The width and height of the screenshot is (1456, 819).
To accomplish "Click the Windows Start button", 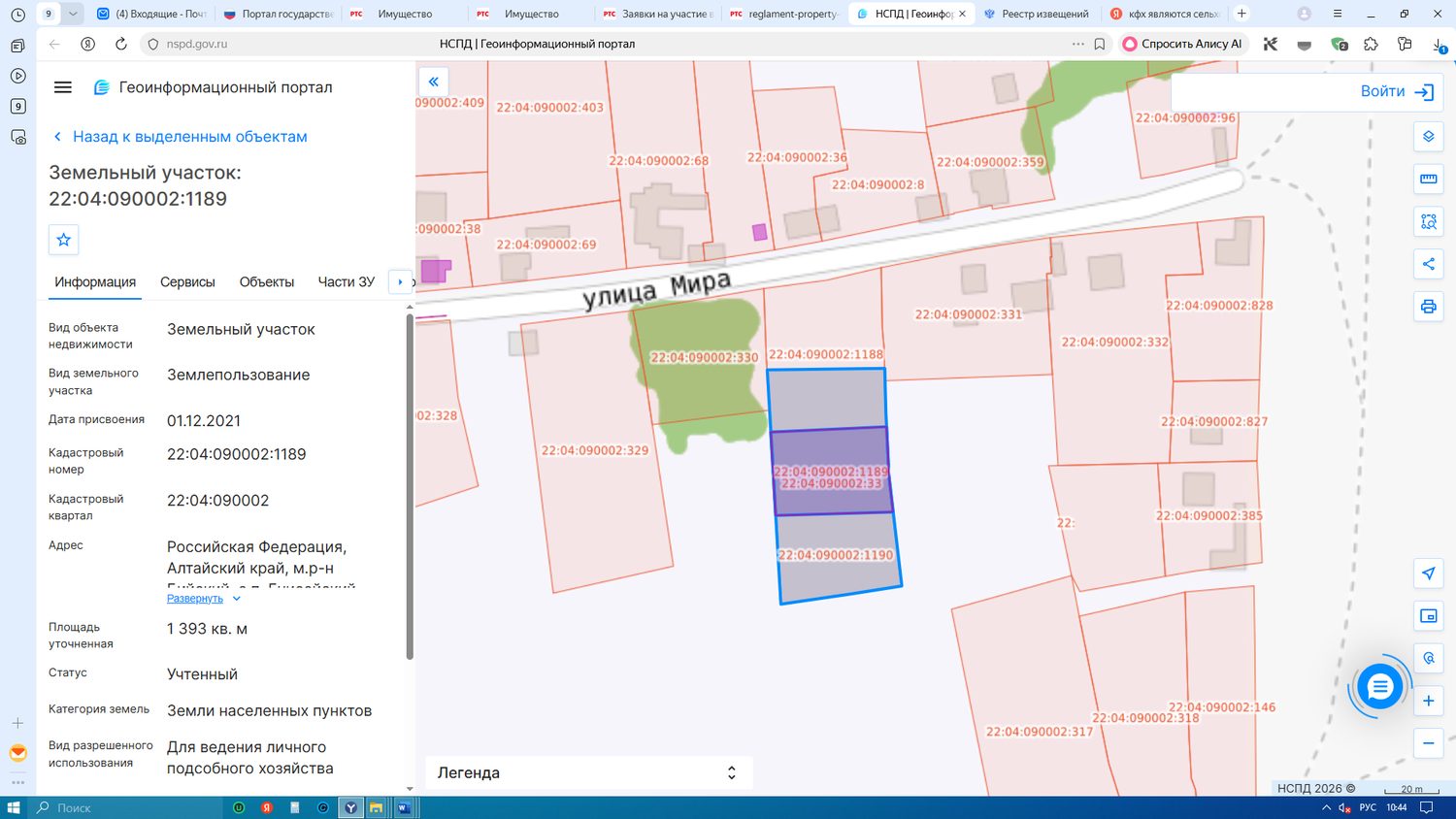I will (x=14, y=807).
